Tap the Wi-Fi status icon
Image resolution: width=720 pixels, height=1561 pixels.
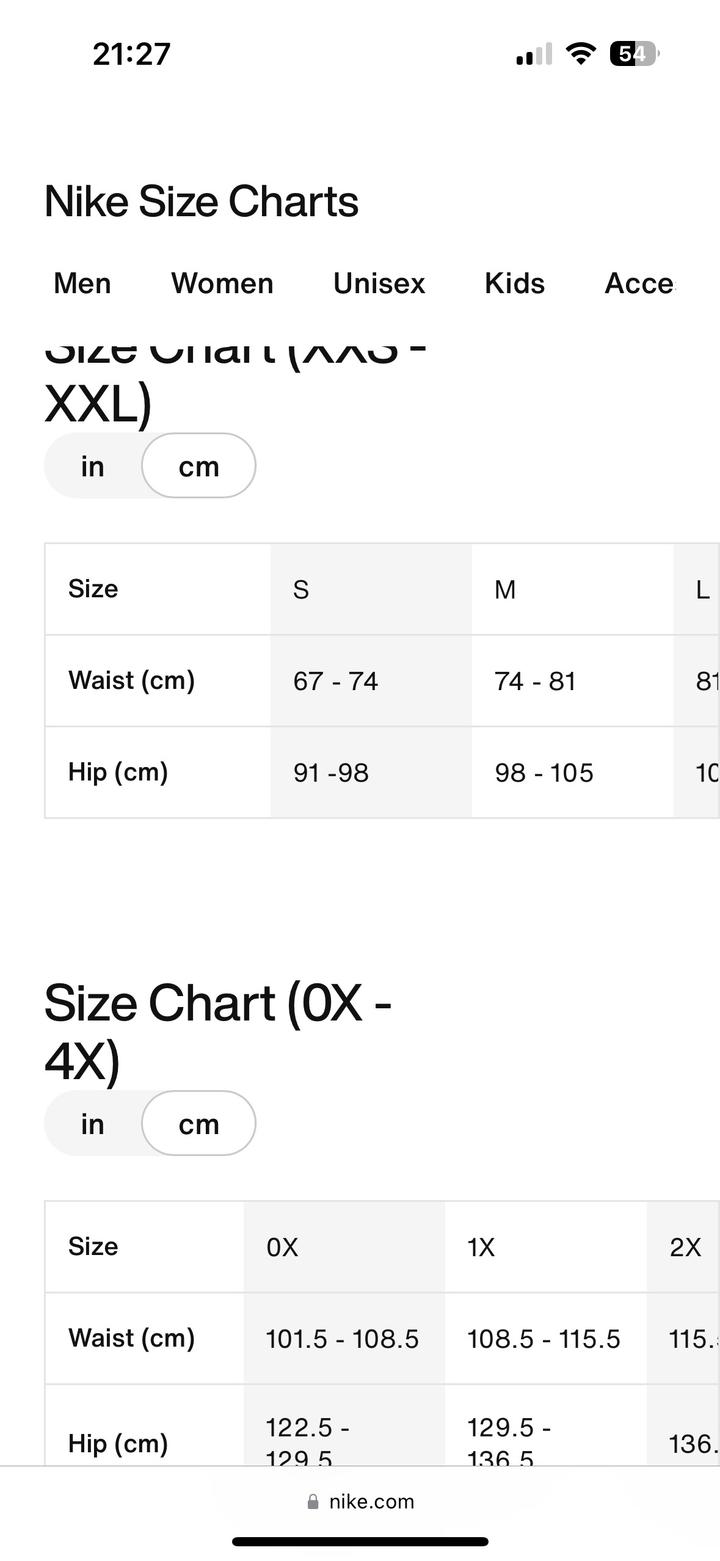point(580,54)
